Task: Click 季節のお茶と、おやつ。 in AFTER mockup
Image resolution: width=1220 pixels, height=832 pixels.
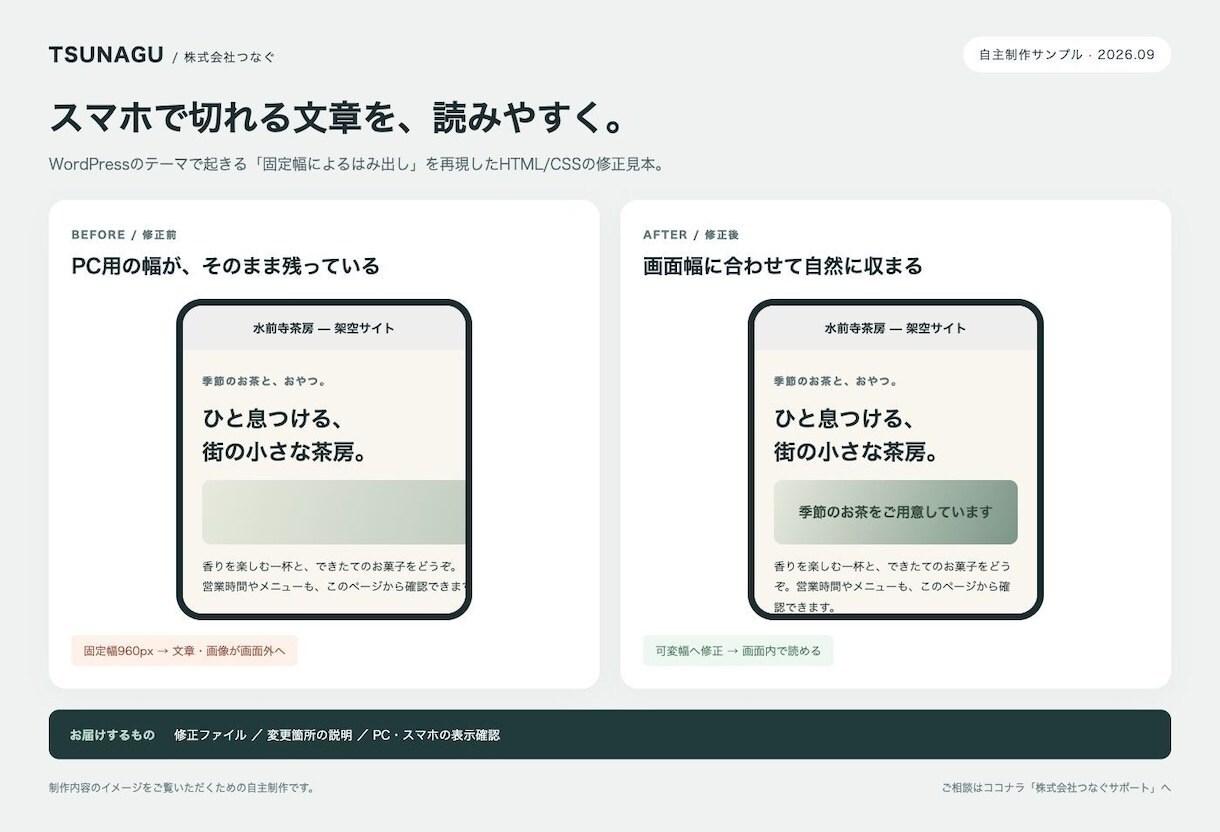Action: (836, 381)
